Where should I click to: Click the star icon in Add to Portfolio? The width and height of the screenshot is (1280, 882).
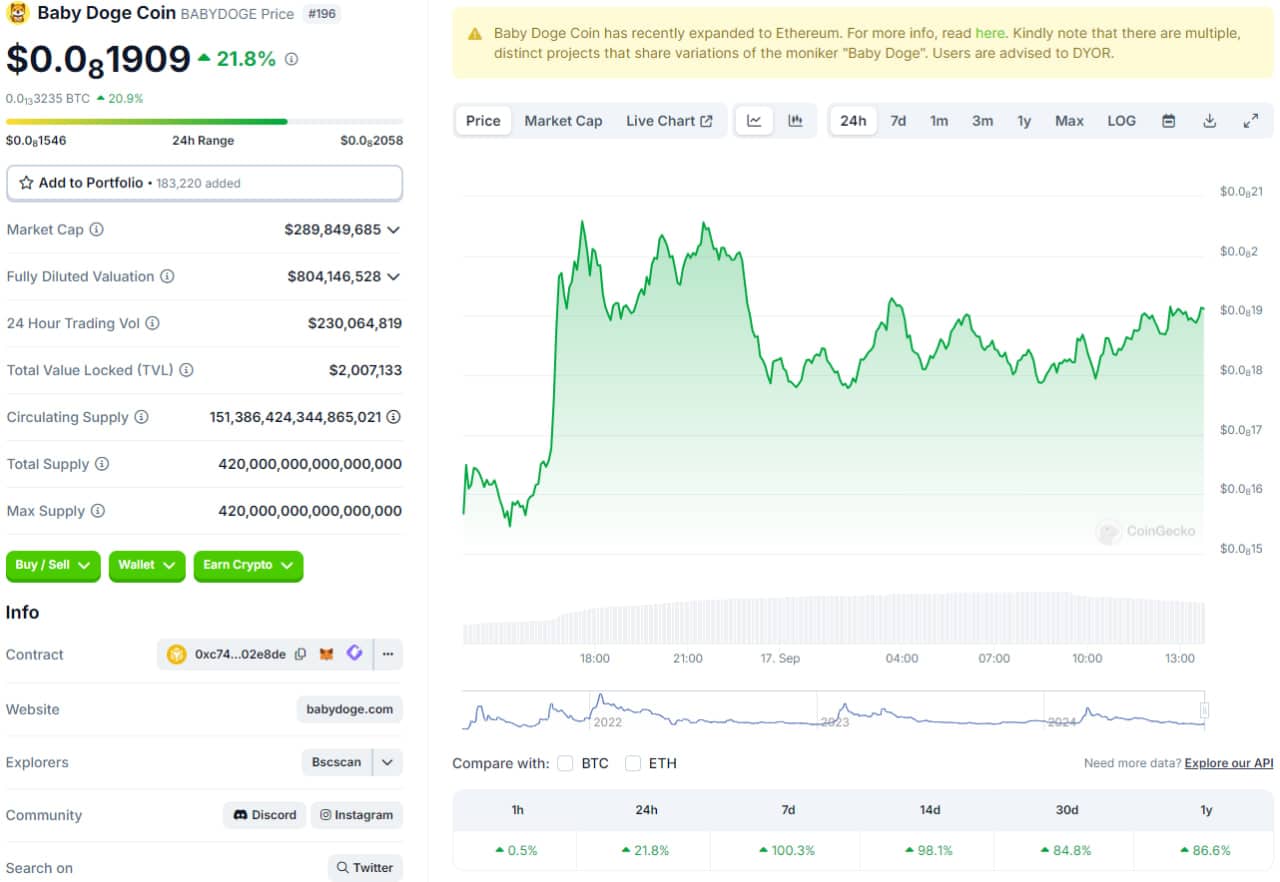click(x=26, y=183)
